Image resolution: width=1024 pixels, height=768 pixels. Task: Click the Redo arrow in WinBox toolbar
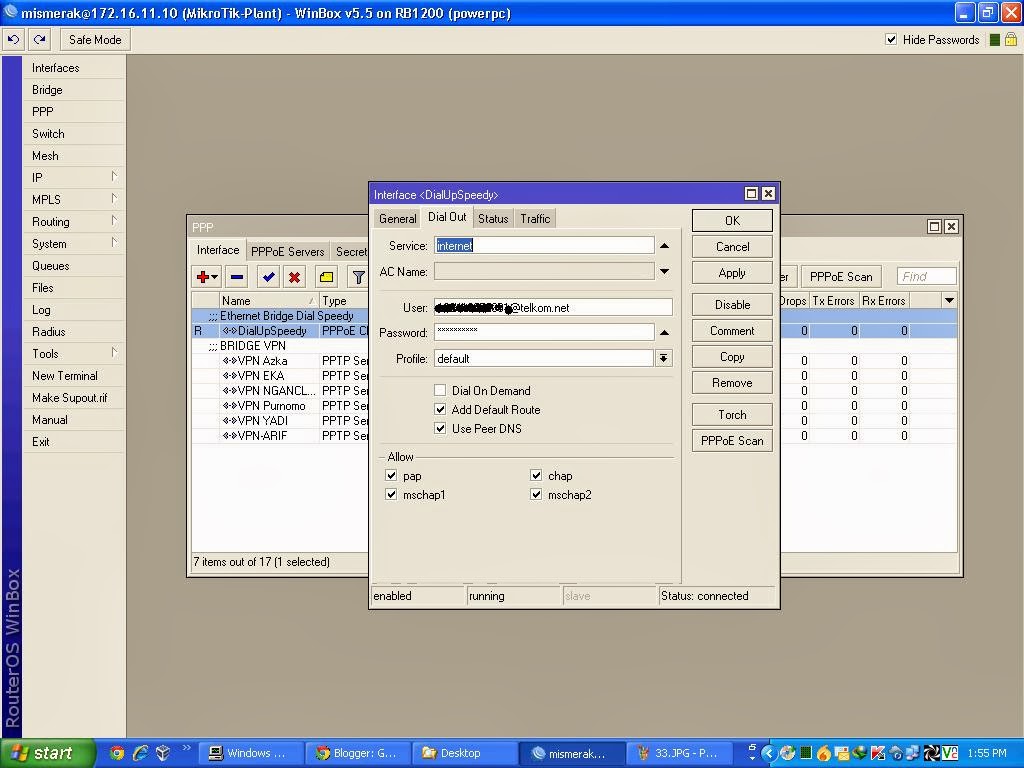pyautogui.click(x=39, y=40)
